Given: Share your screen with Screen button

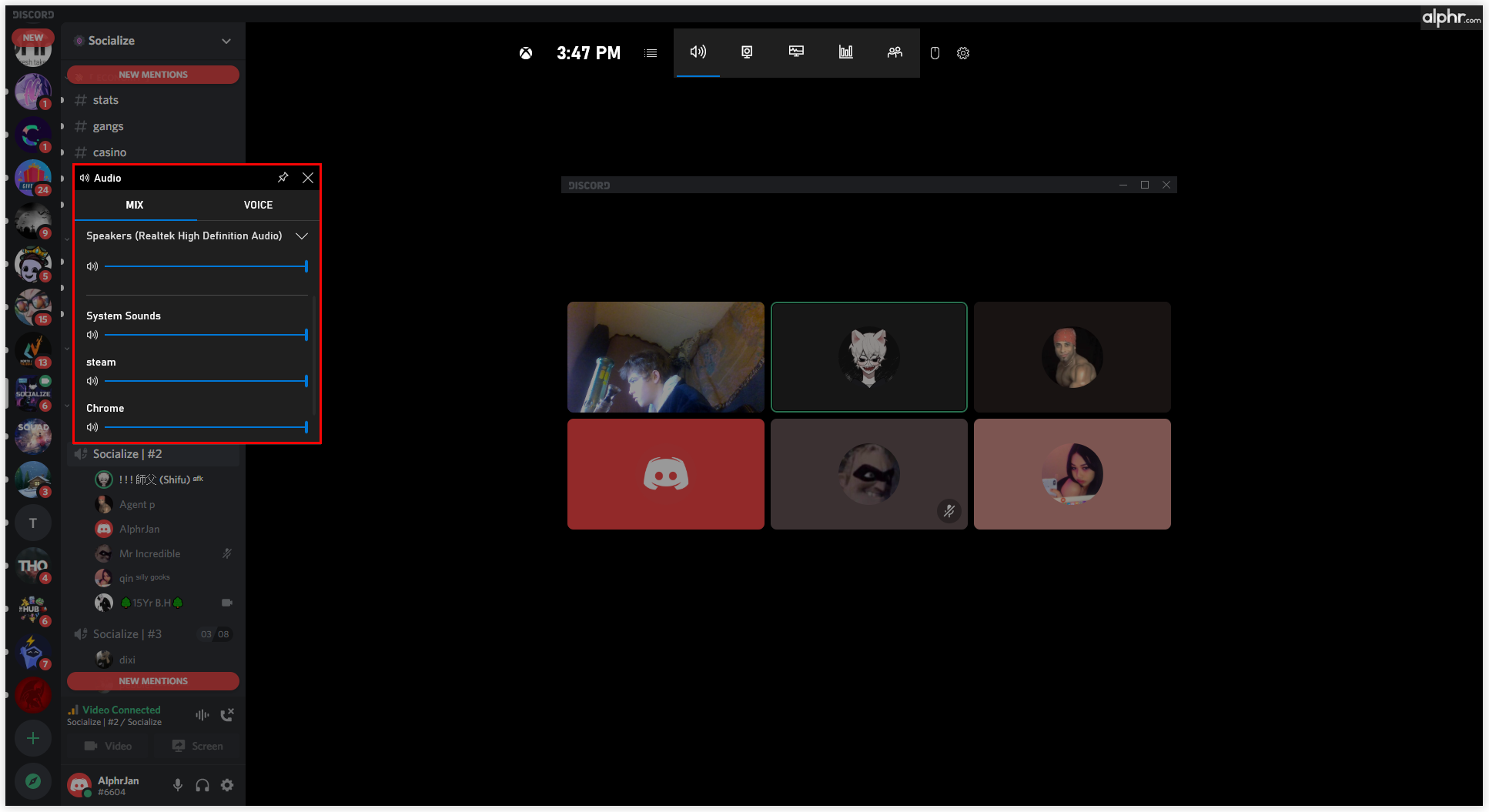Looking at the screenshot, I should (x=197, y=746).
